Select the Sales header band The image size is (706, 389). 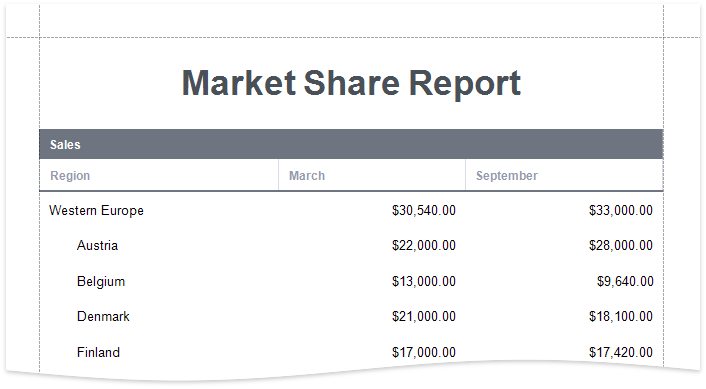tap(351, 144)
